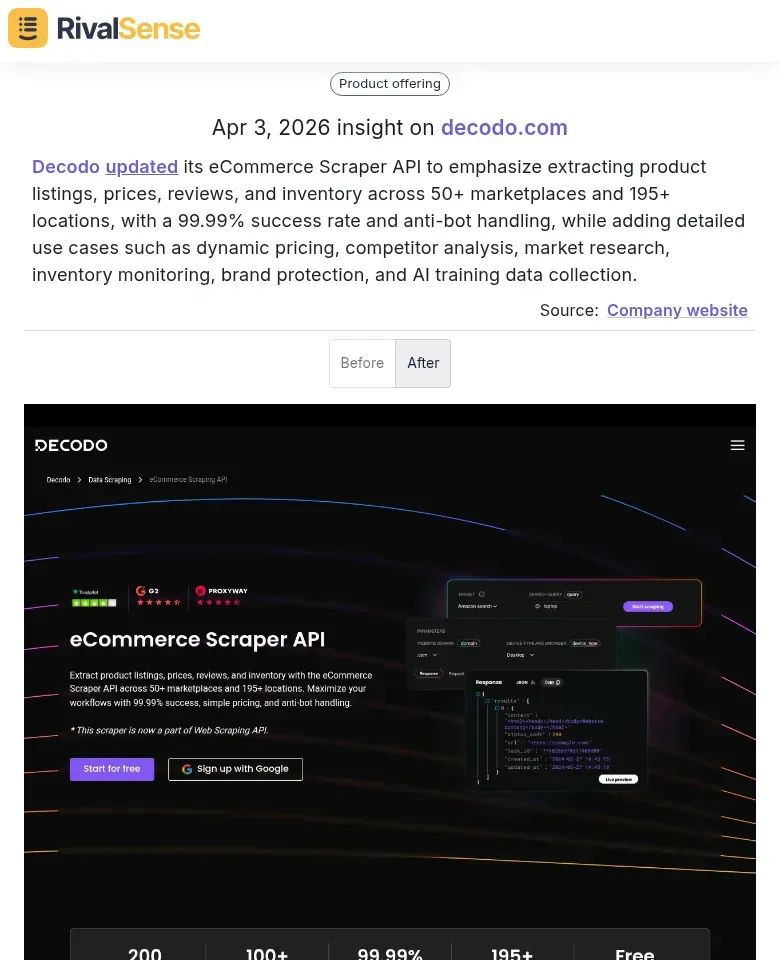780x960 pixels.
Task: Switch to the Before view
Action: pyautogui.click(x=362, y=363)
